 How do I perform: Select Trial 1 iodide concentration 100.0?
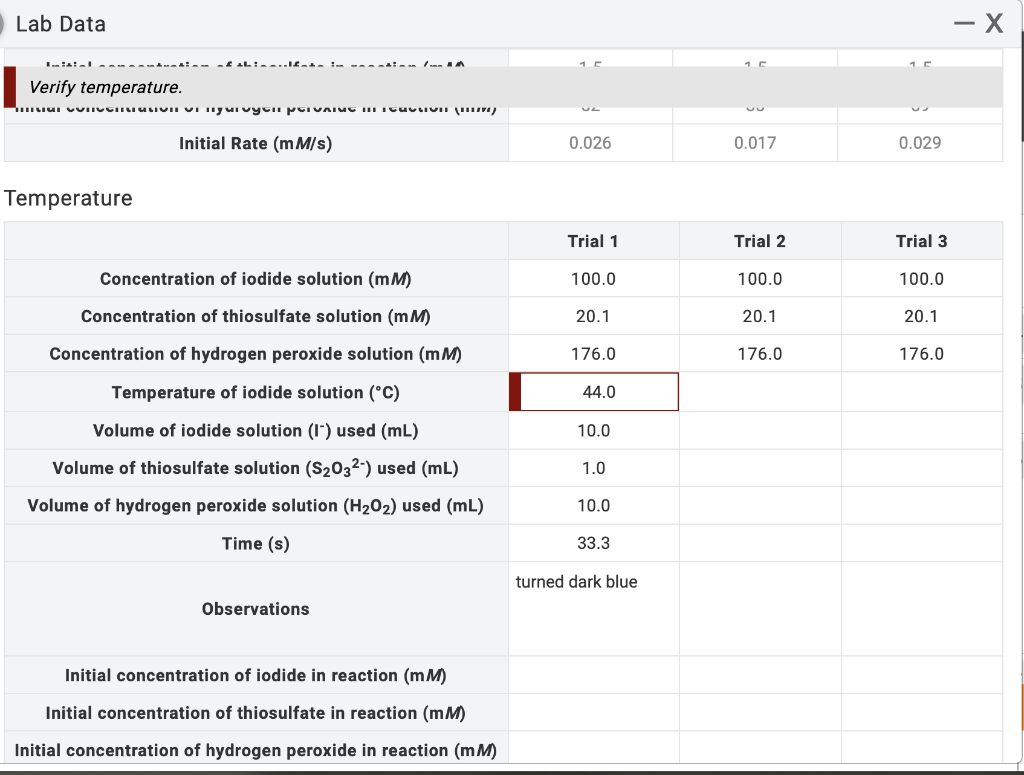pyautogui.click(x=594, y=279)
